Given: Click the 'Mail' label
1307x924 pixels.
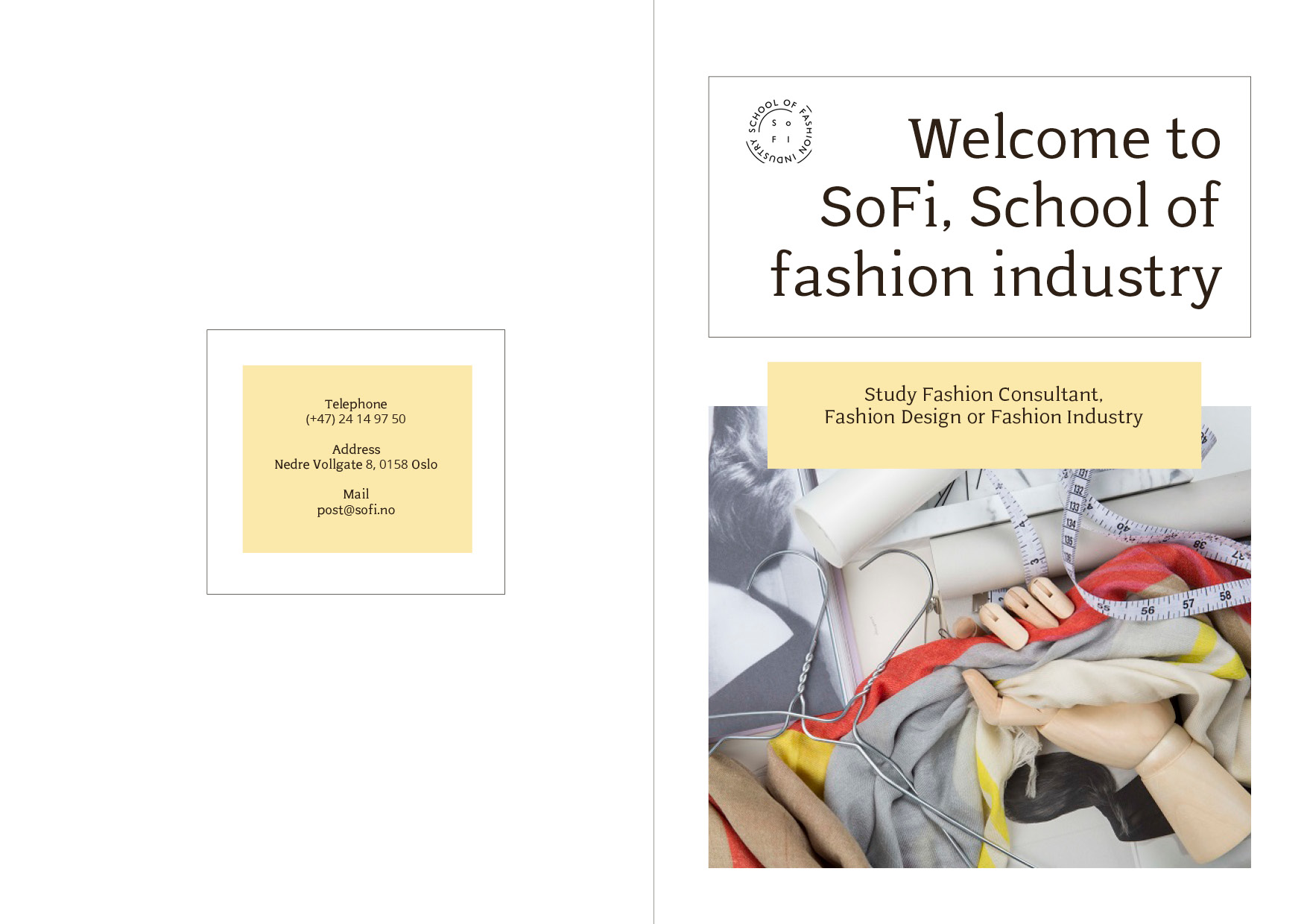Looking at the screenshot, I should click(356, 494).
